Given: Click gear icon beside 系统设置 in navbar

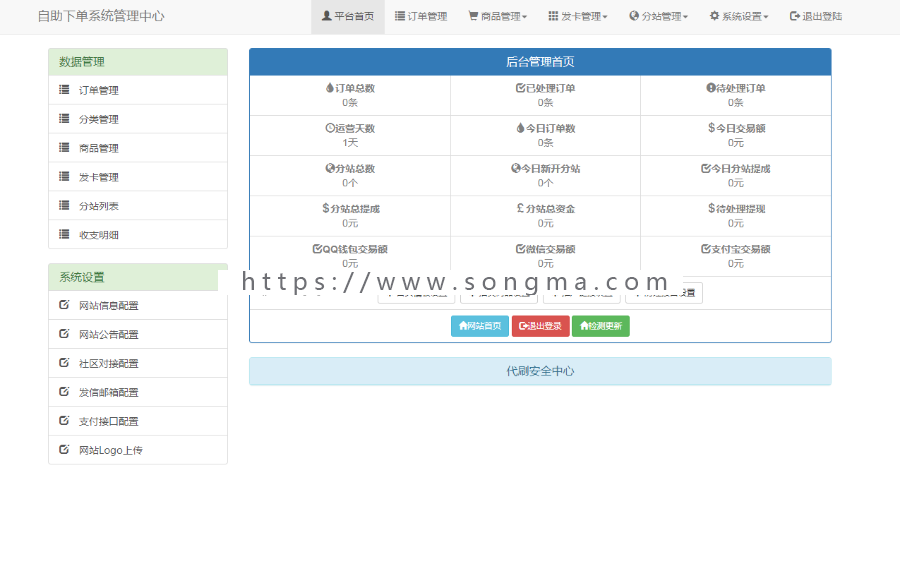Looking at the screenshot, I should [x=714, y=16].
